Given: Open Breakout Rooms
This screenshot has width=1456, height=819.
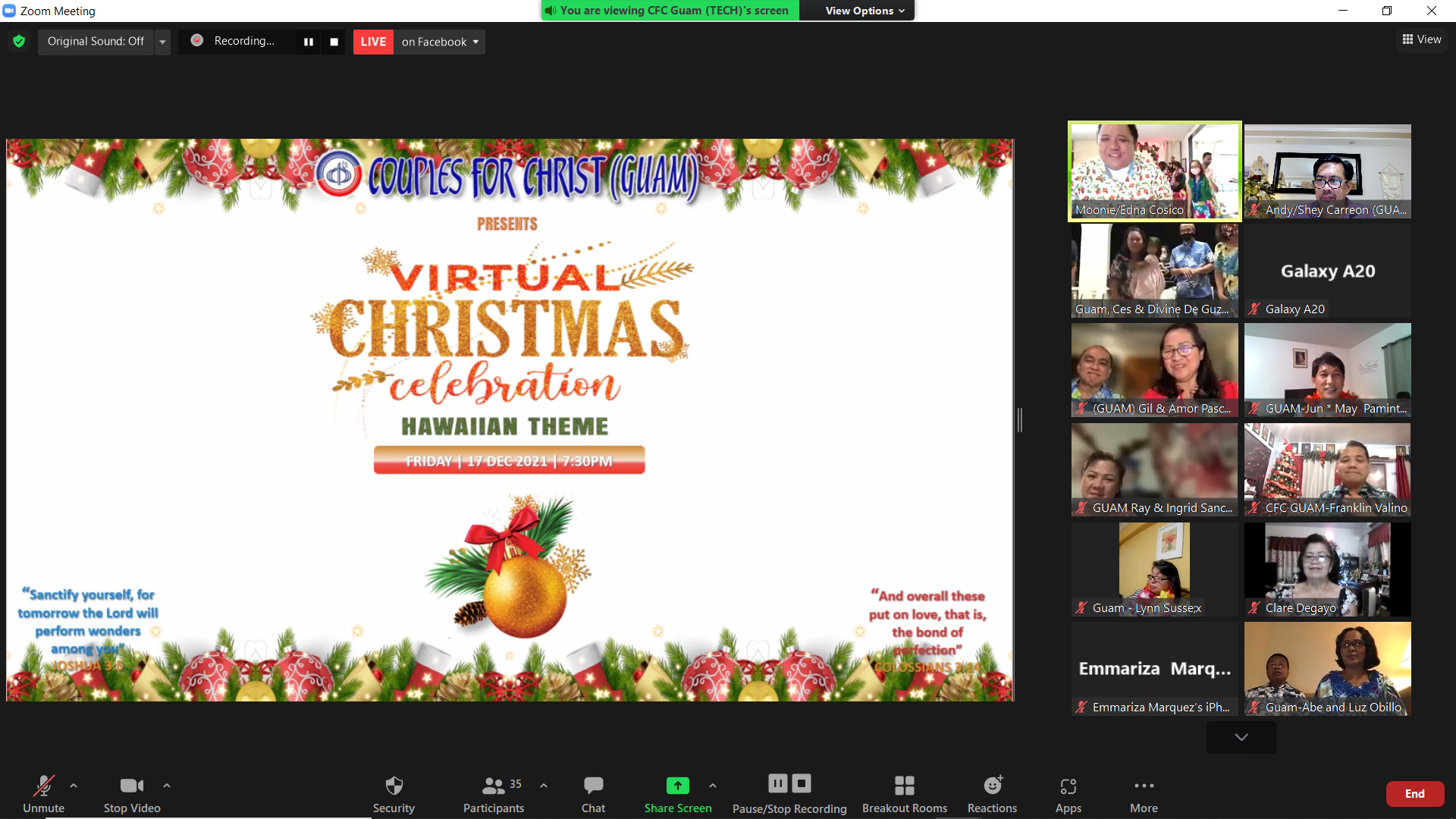Looking at the screenshot, I should click(x=905, y=794).
